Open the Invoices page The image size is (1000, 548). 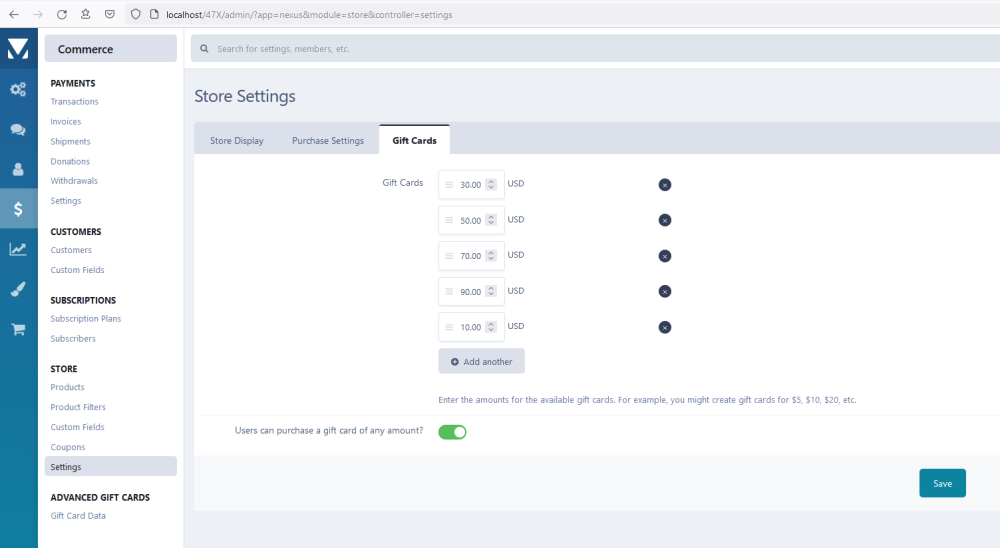66,121
